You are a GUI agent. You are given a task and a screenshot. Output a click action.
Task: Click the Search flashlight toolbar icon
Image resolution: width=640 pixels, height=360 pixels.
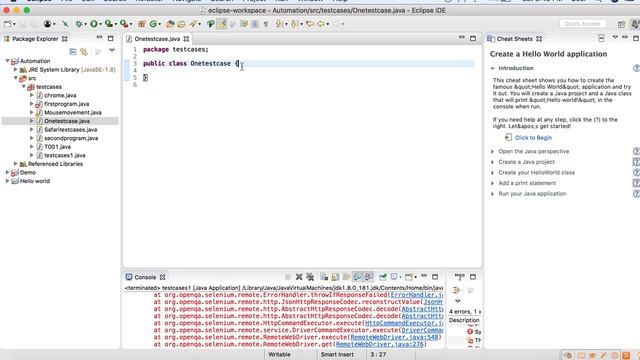[193, 24]
